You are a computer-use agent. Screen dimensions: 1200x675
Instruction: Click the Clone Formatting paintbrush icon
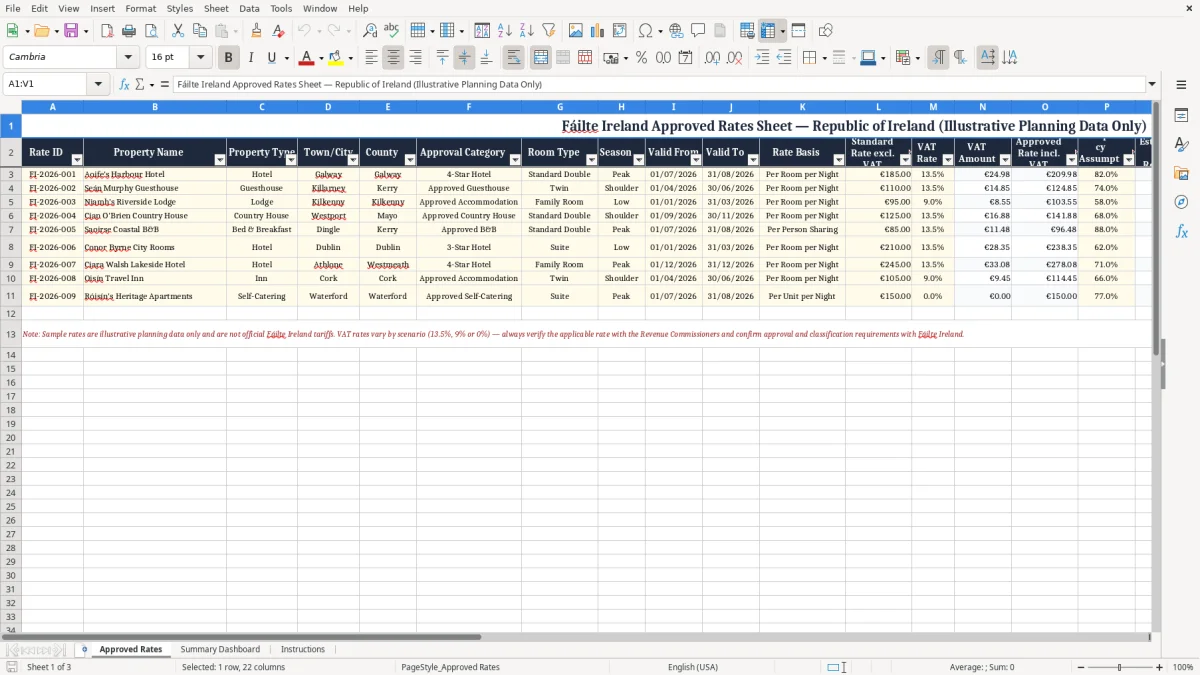coord(257,31)
